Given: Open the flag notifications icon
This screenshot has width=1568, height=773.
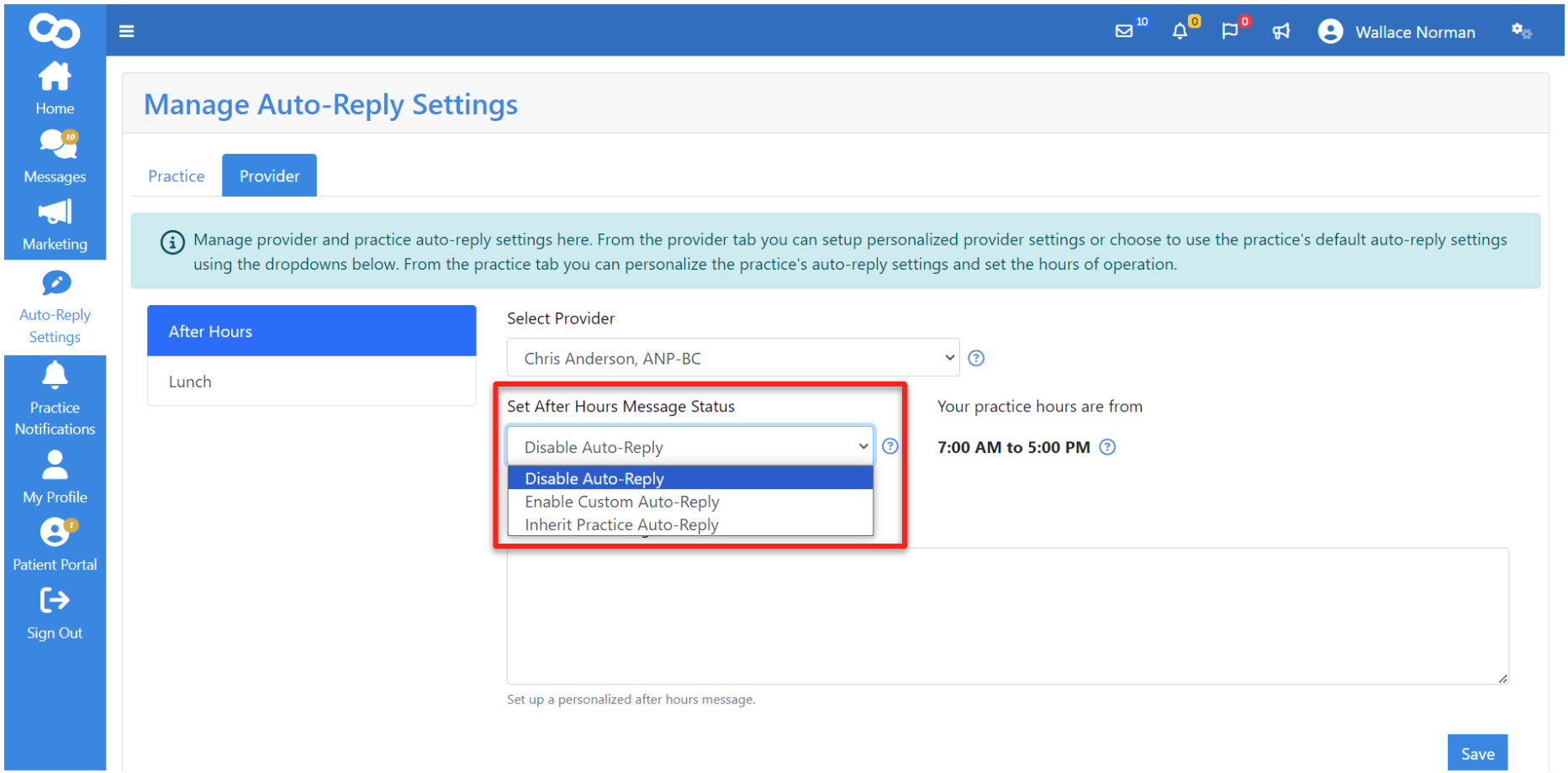Looking at the screenshot, I should [x=1230, y=31].
